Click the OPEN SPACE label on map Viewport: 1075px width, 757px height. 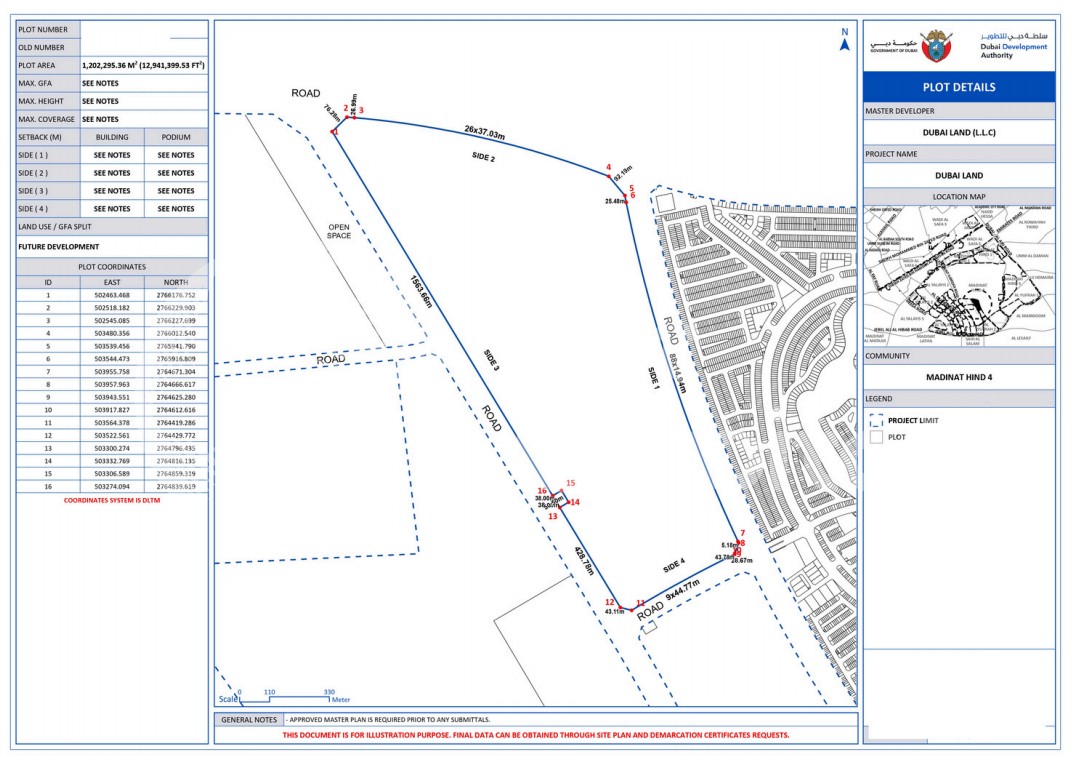tap(339, 231)
